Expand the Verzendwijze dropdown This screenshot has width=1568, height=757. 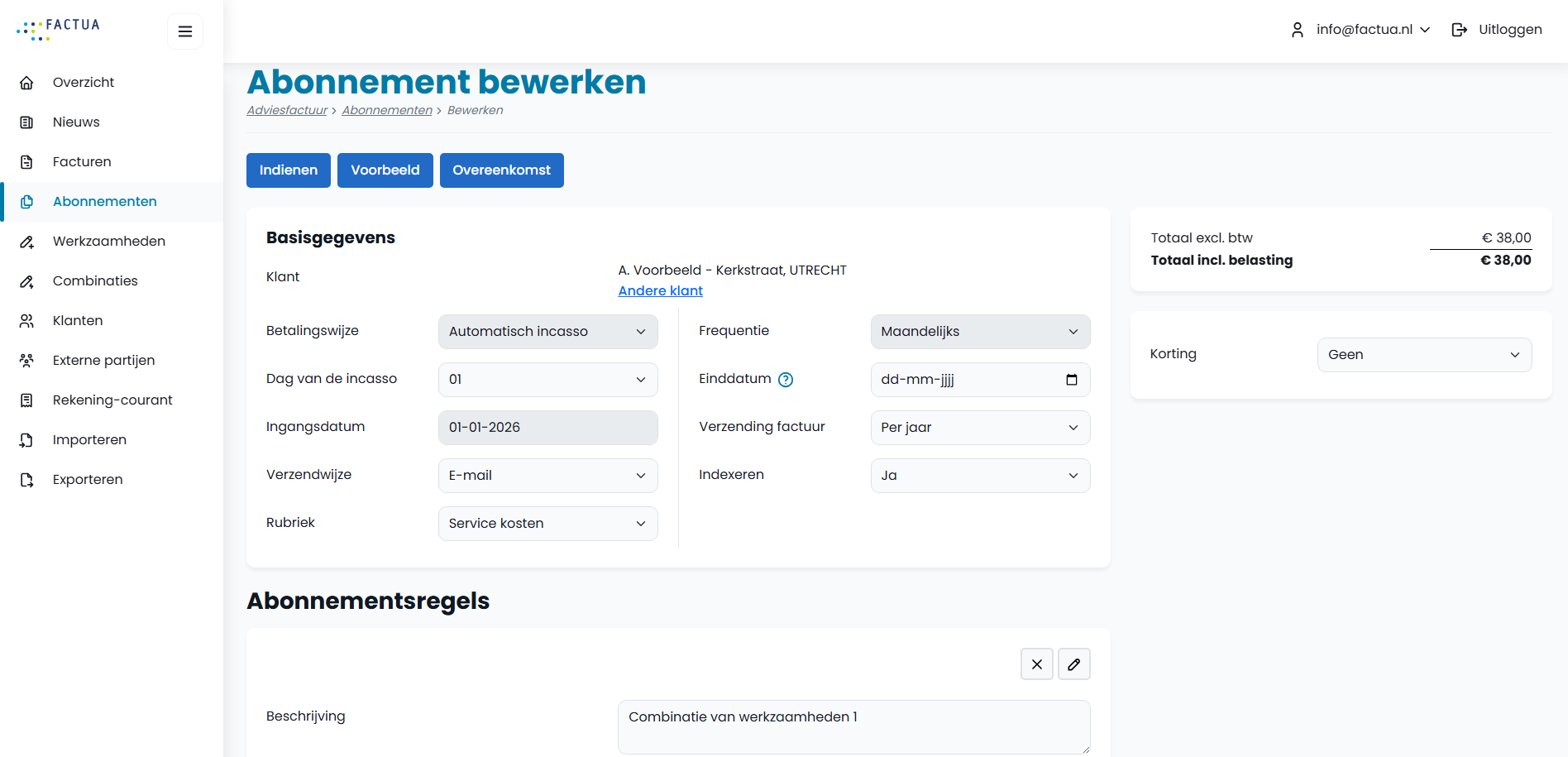coord(548,476)
